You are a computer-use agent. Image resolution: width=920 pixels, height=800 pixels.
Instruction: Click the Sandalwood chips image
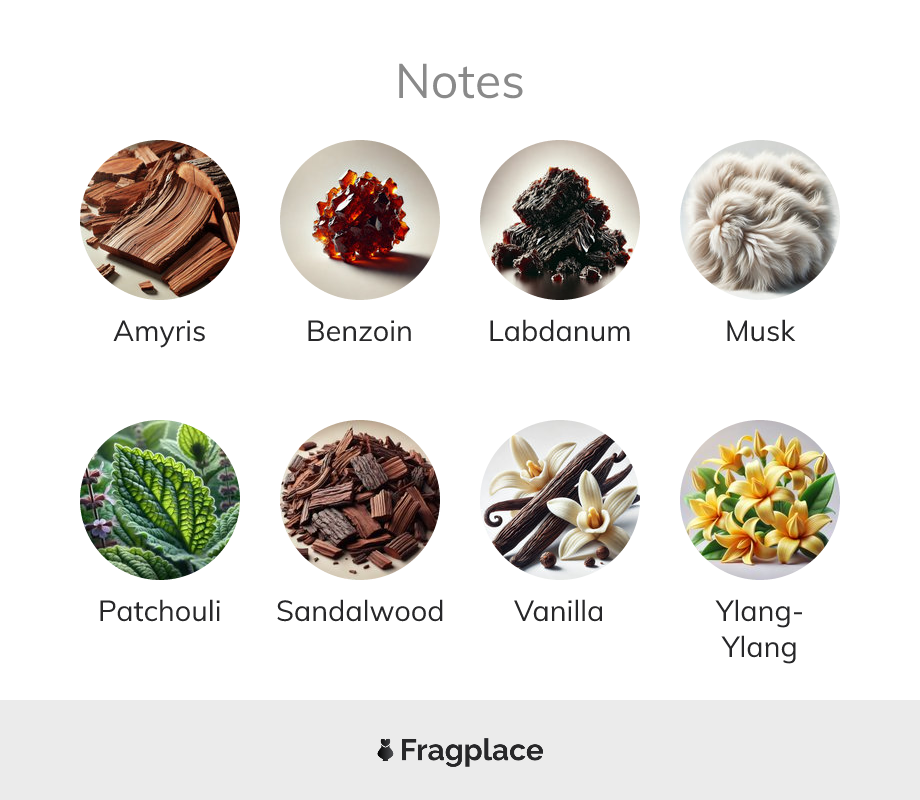coord(360,499)
